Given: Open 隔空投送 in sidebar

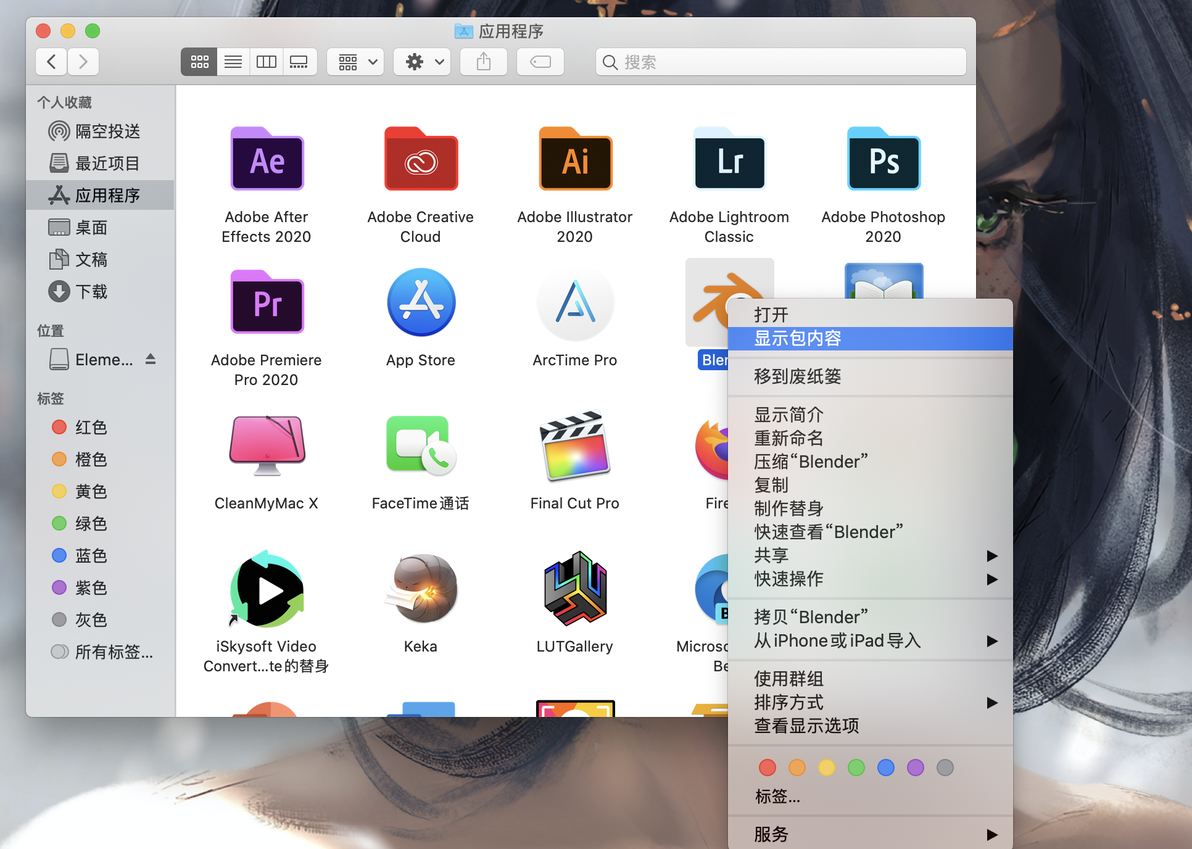Looking at the screenshot, I should [x=100, y=131].
